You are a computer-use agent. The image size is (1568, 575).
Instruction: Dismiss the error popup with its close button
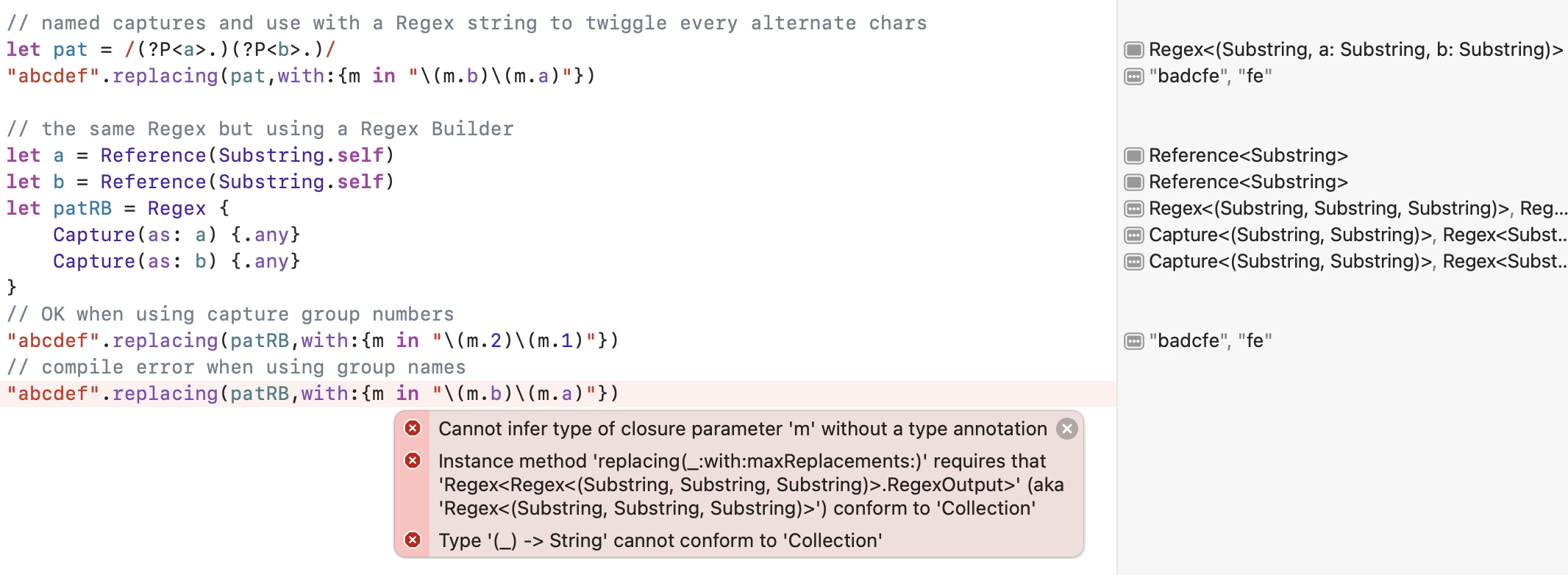[1067, 429]
